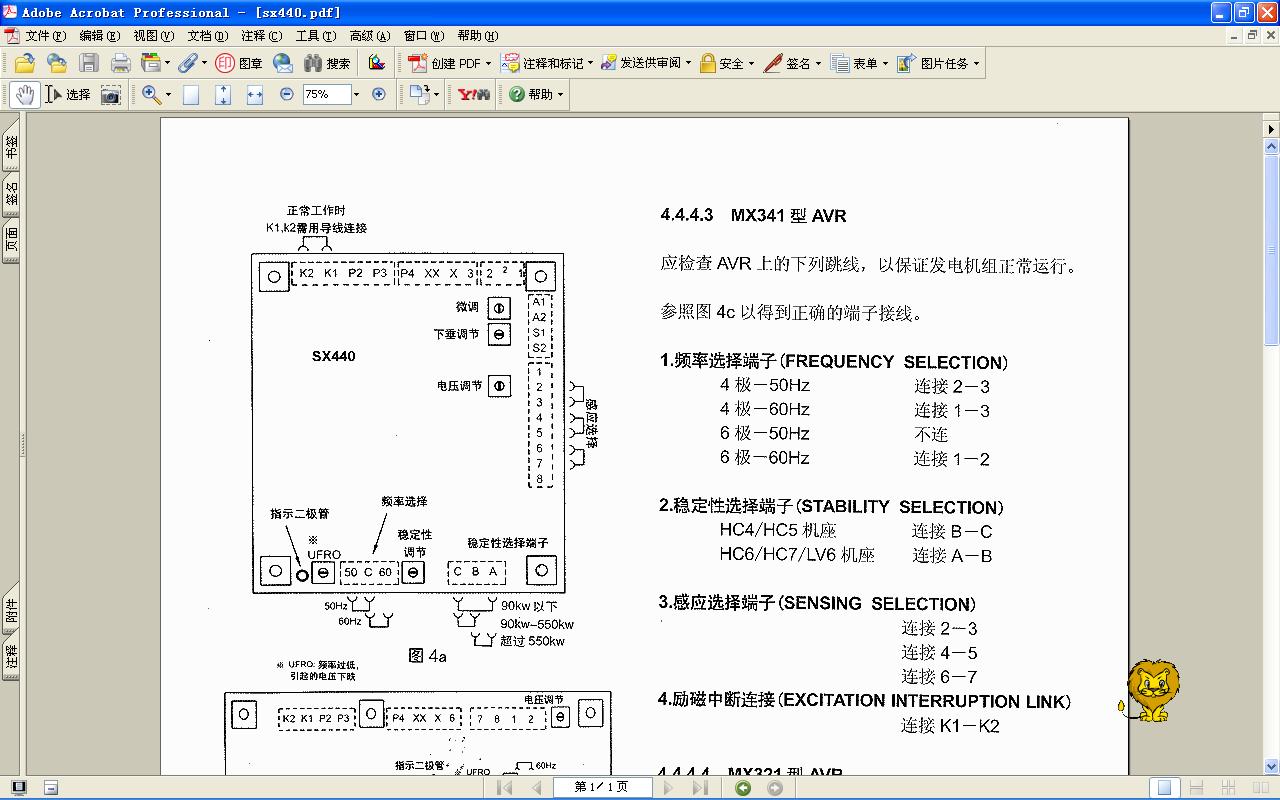Open the 页面 pages side tab
This screenshot has width=1280, height=800.
click(11, 240)
